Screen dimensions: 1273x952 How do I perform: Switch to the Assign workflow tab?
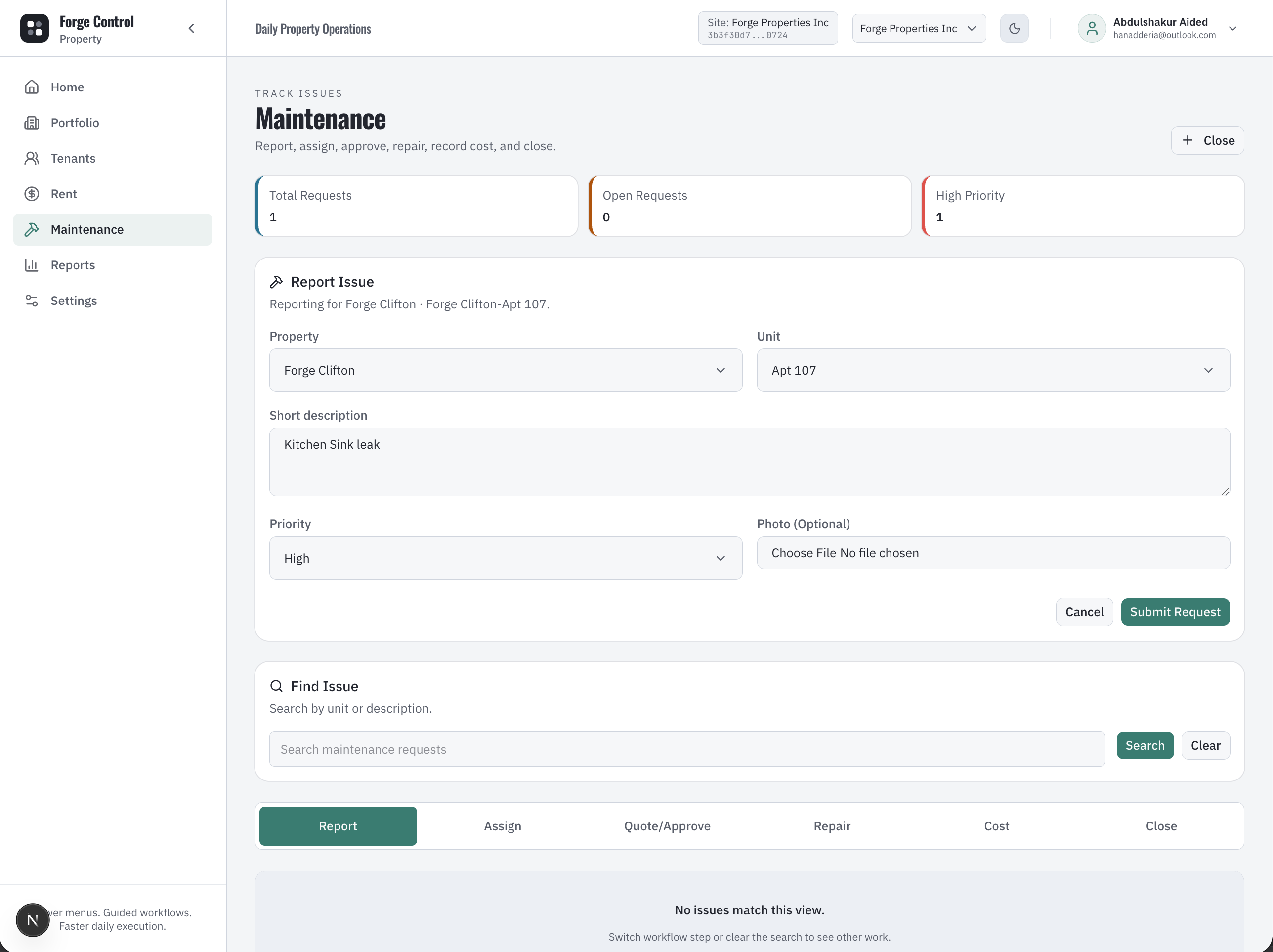503,826
